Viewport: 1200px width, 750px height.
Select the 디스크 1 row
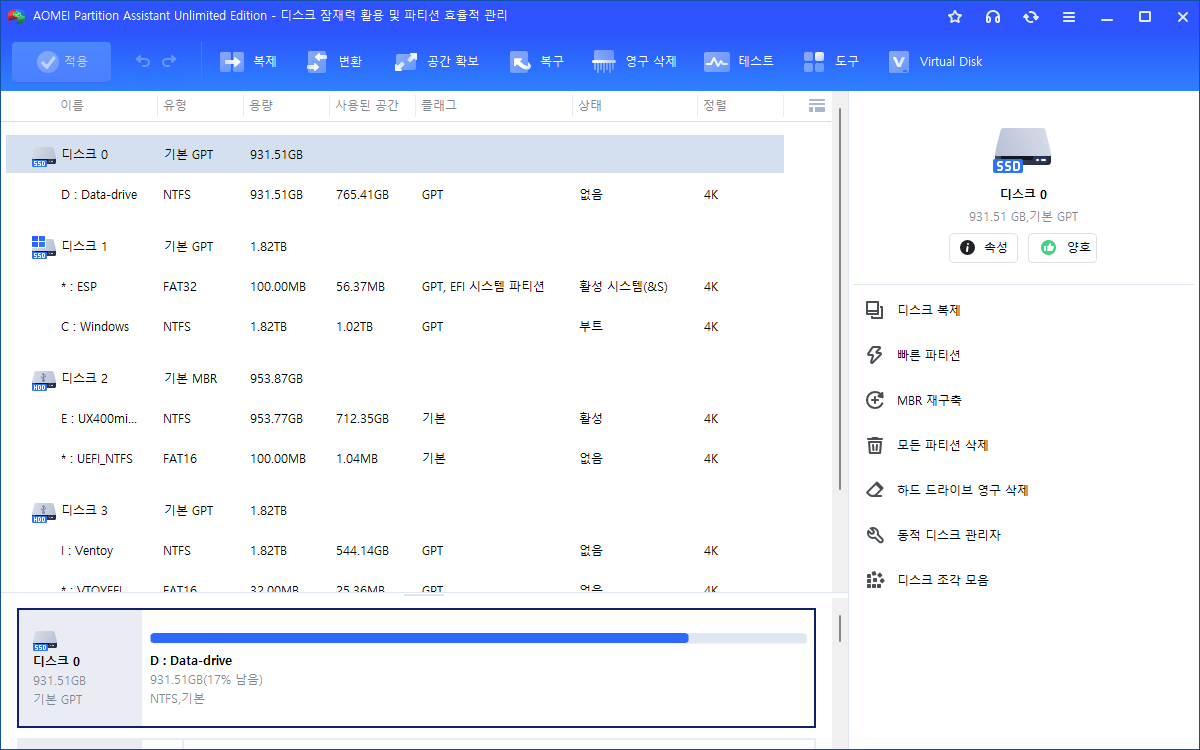pos(395,247)
